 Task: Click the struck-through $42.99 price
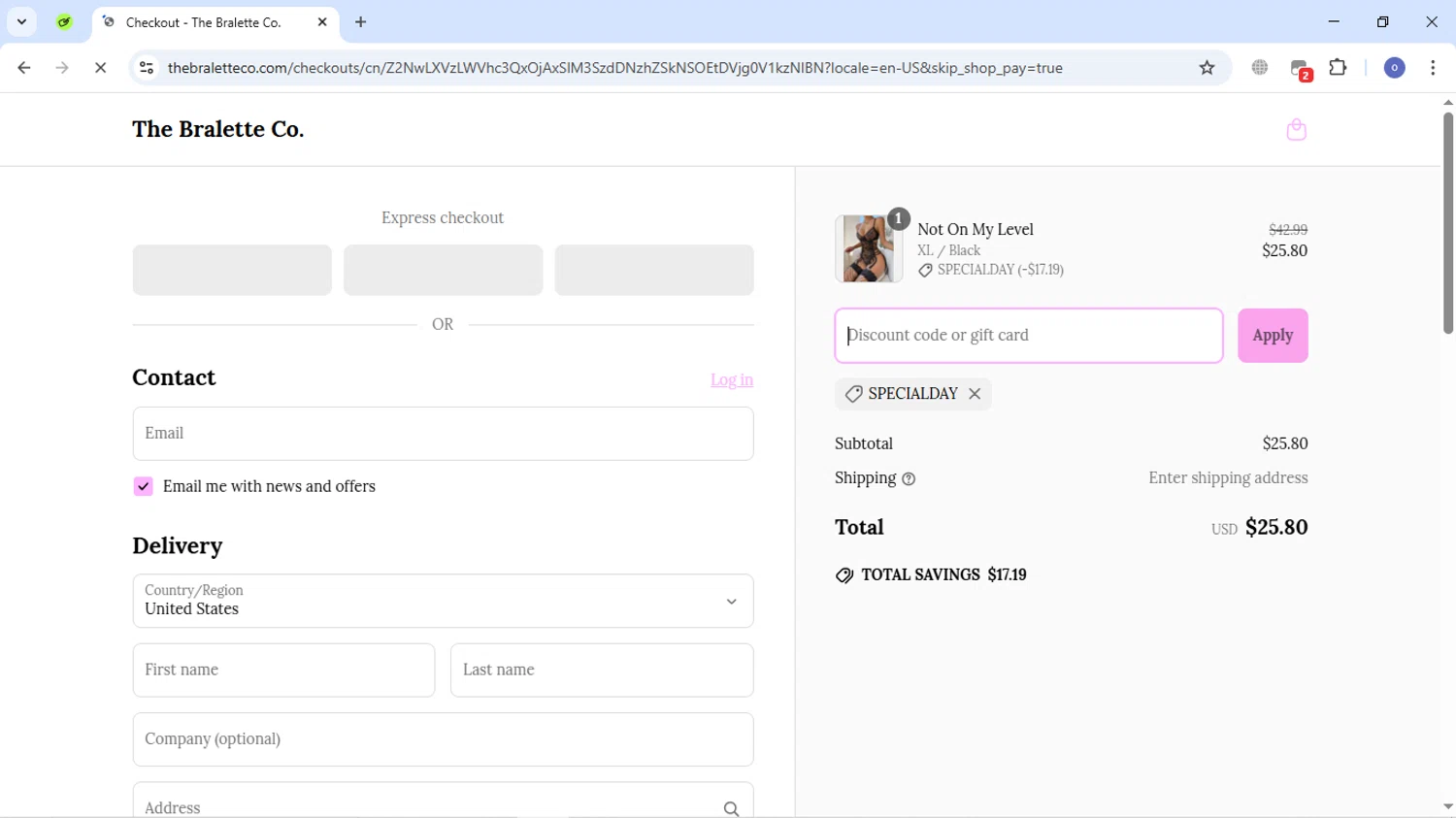pos(1288,230)
